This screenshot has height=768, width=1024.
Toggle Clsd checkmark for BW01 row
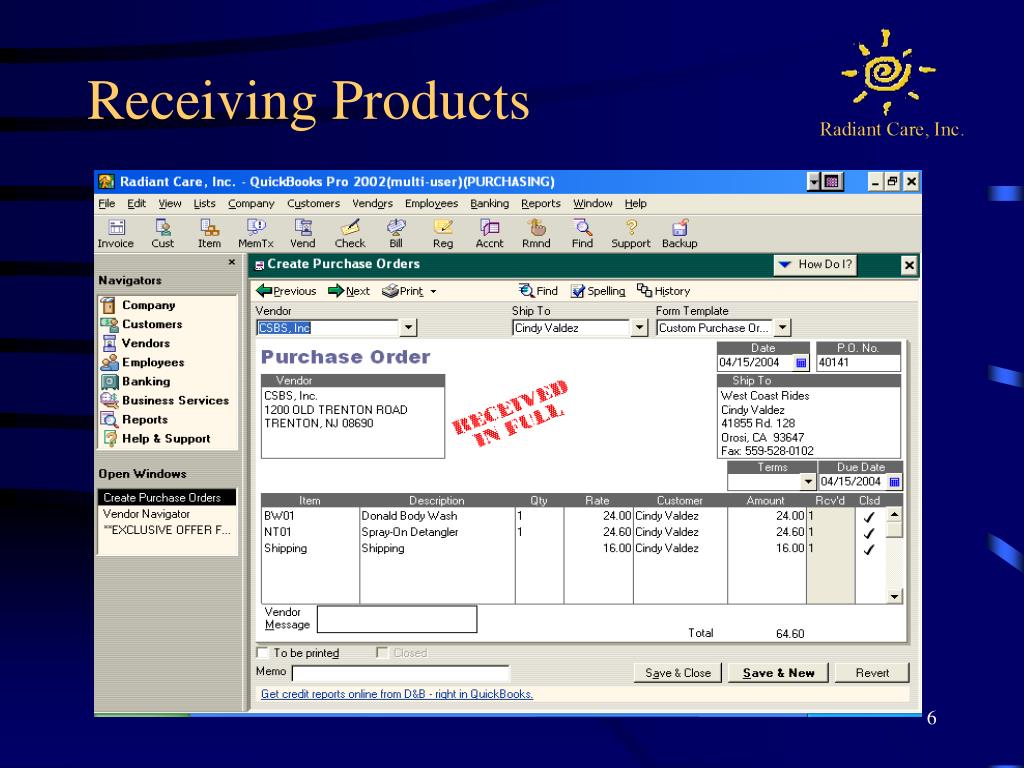coord(869,517)
